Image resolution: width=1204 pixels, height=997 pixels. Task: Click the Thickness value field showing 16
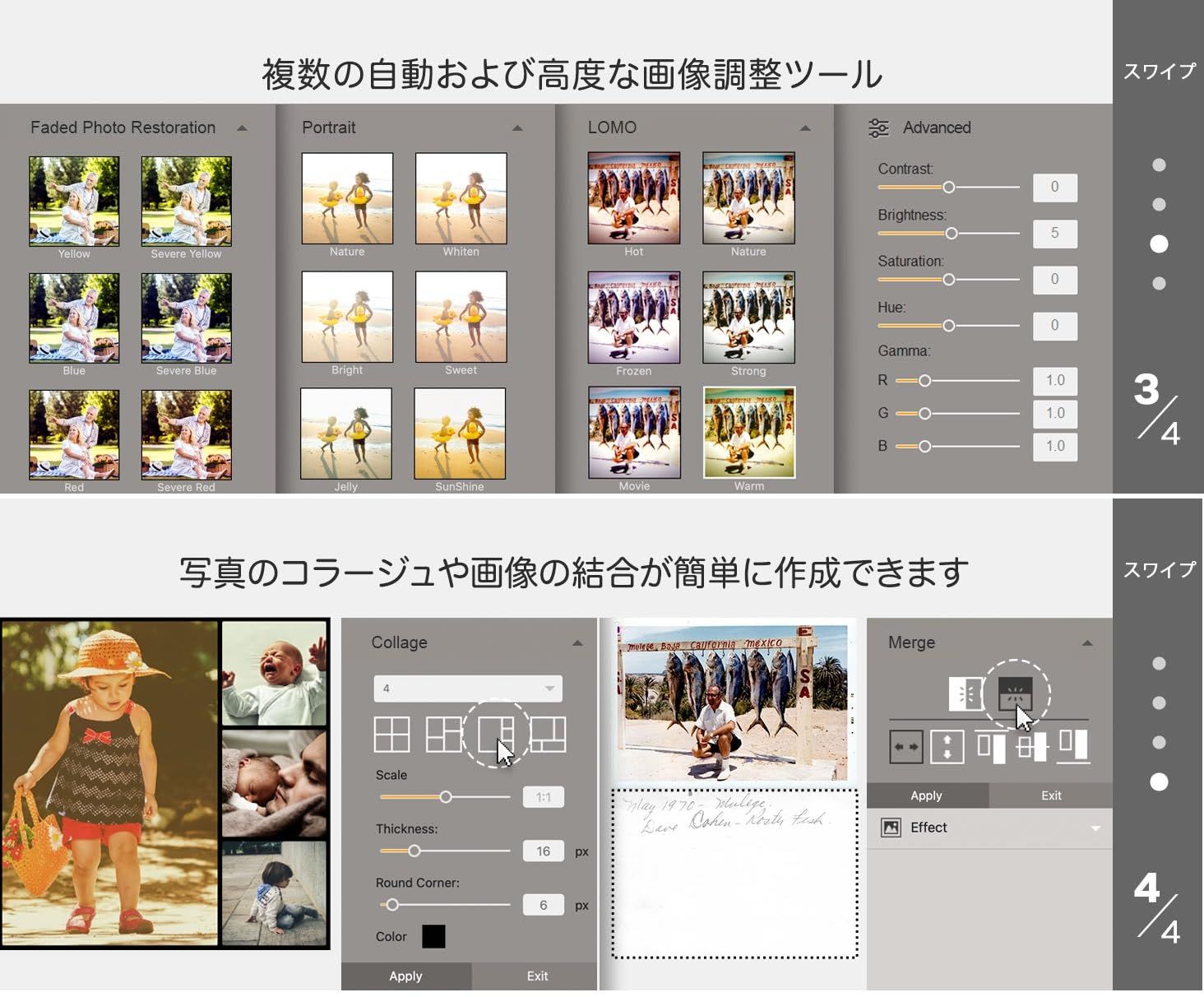(x=543, y=851)
